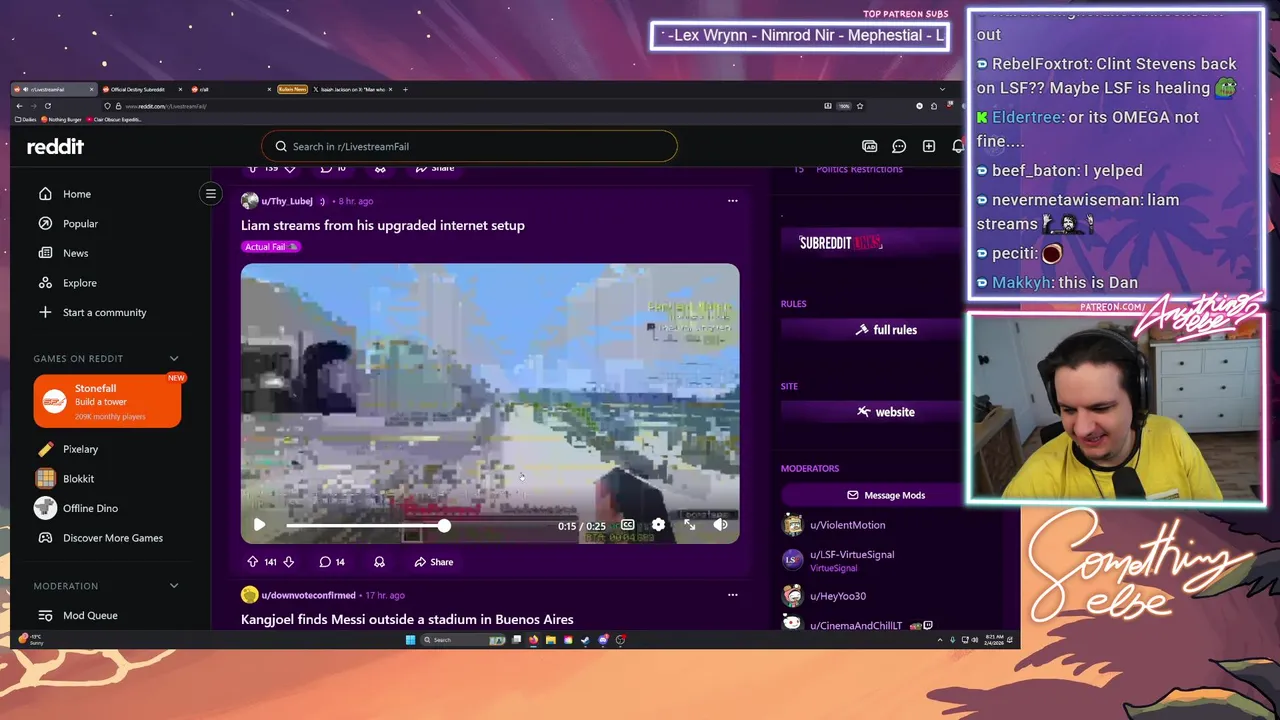Give an award to Liam post
This screenshot has height=720, width=1280.
click(379, 562)
